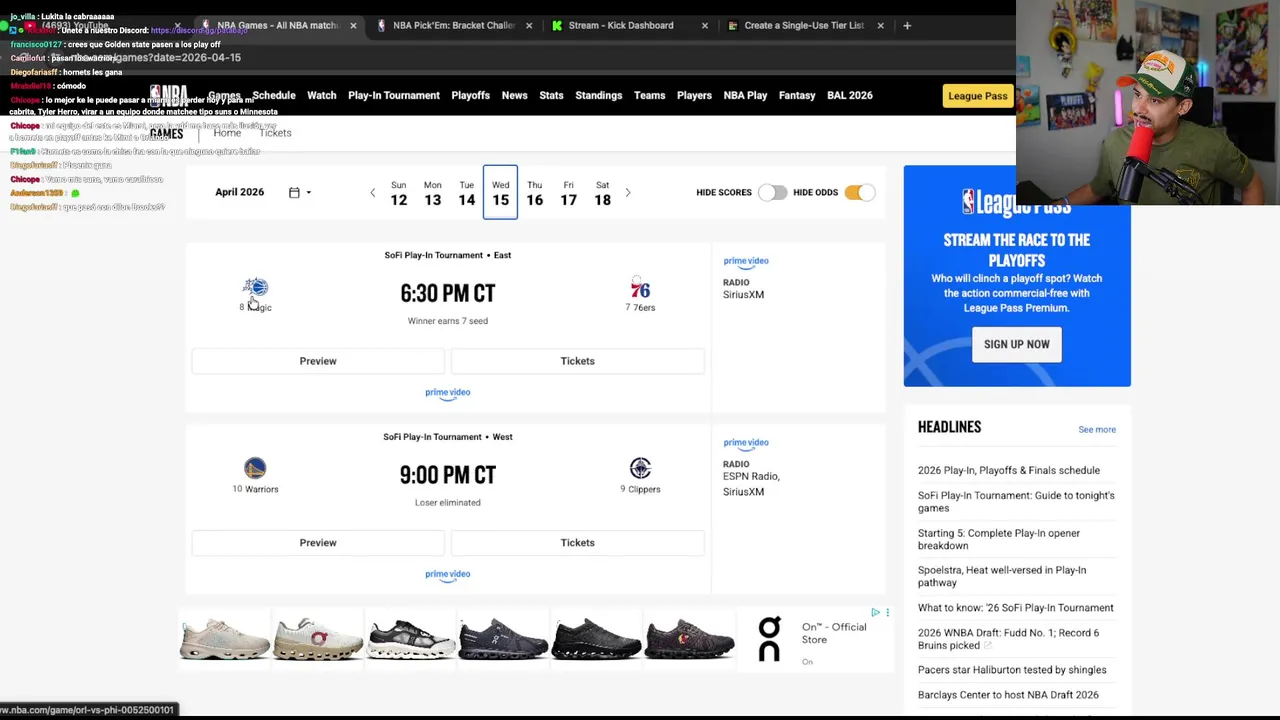Switch to Stream - Kick Dashboard tab
The image size is (1280, 720).
620,25
